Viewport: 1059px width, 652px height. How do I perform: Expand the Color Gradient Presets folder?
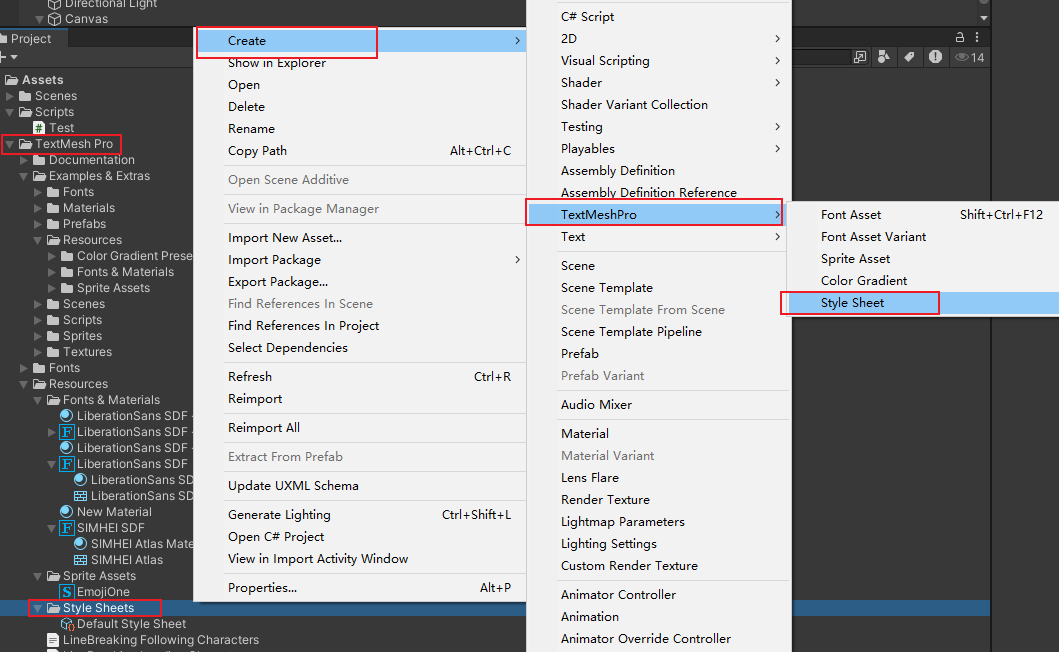[x=52, y=256]
